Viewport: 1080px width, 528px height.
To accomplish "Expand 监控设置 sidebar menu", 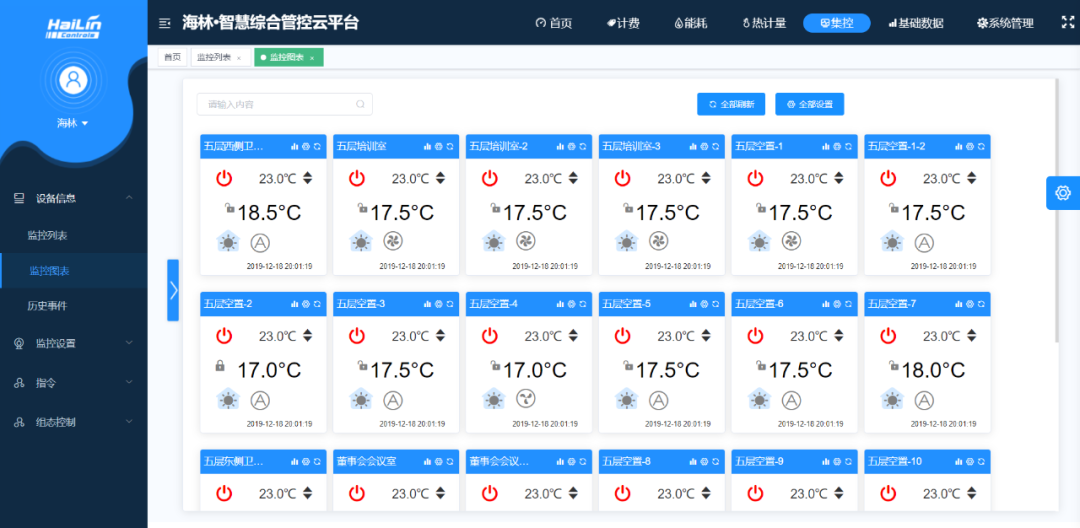I will click(x=73, y=343).
